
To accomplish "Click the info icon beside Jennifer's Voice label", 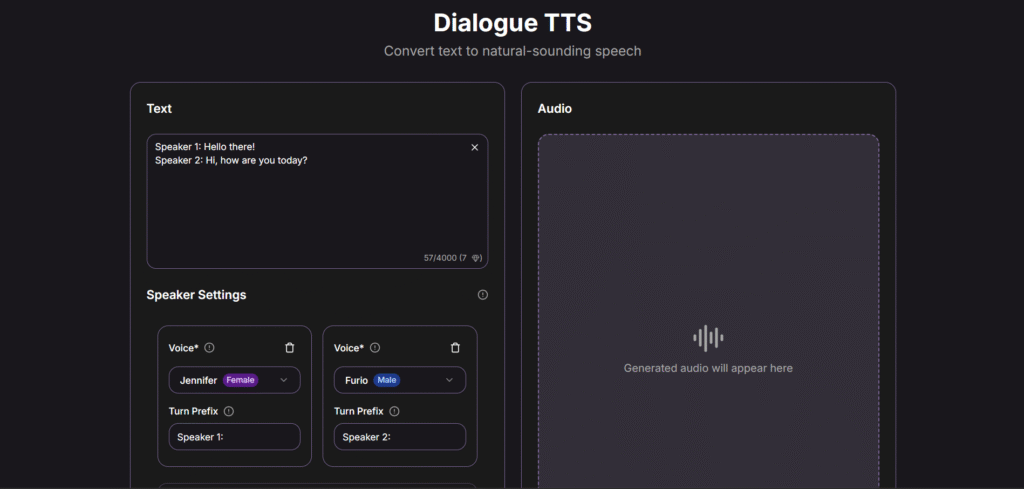I will (209, 348).
